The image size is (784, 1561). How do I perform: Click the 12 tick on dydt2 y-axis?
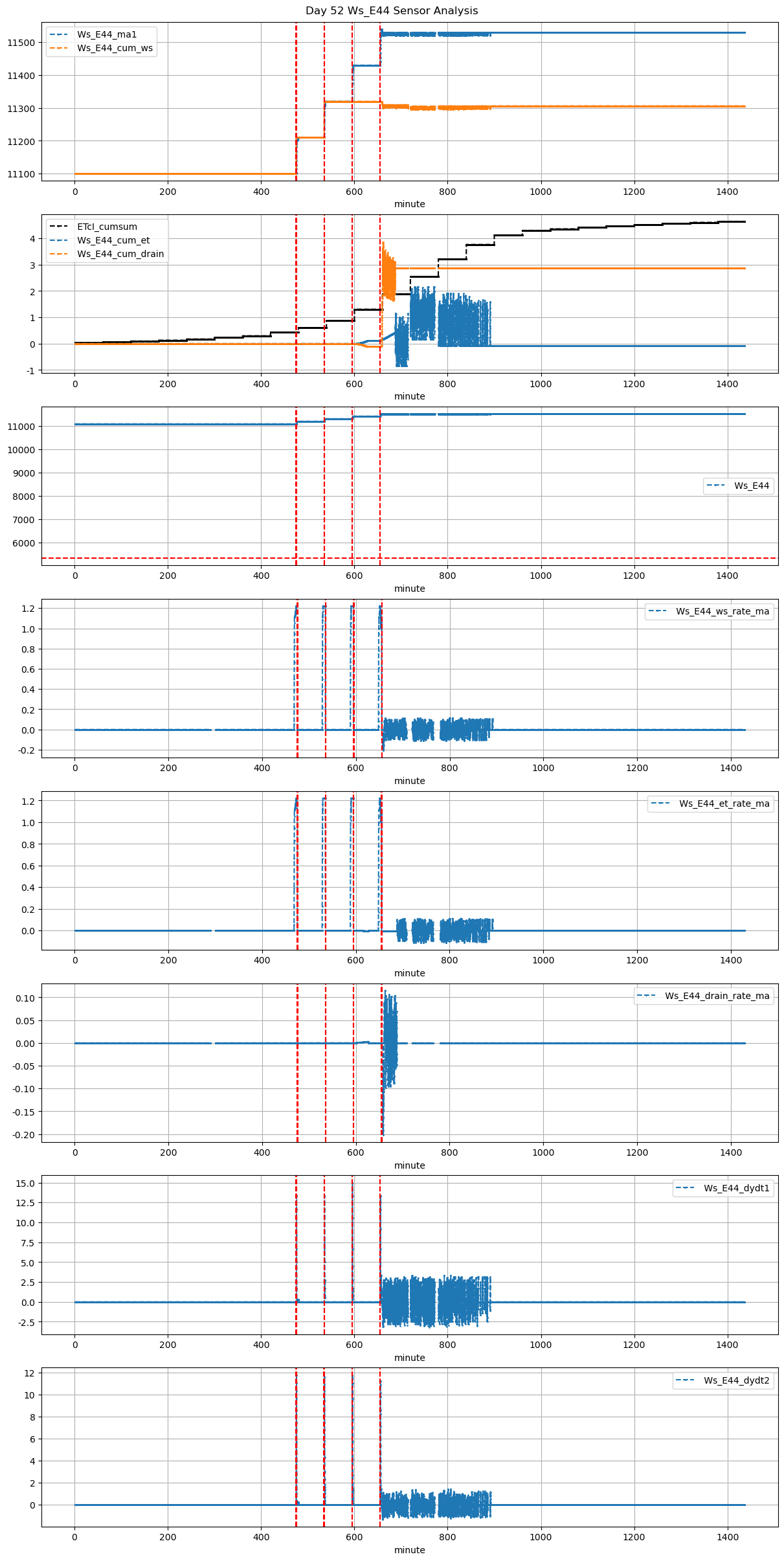pos(30,1373)
